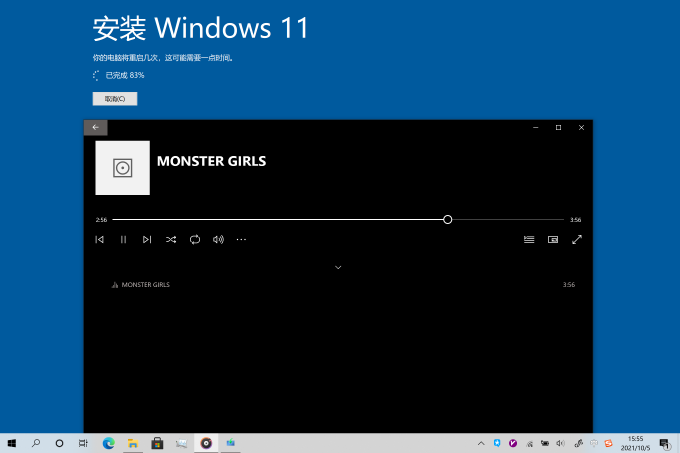
Task: Cancel the Windows 11 installation
Action: coord(115,99)
